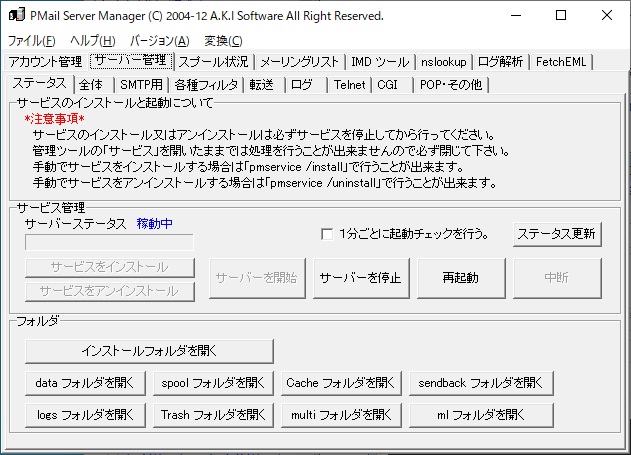Screen dimensions: 631x455
Task: Switch to the ログ解析 tab
Action: click(501, 62)
